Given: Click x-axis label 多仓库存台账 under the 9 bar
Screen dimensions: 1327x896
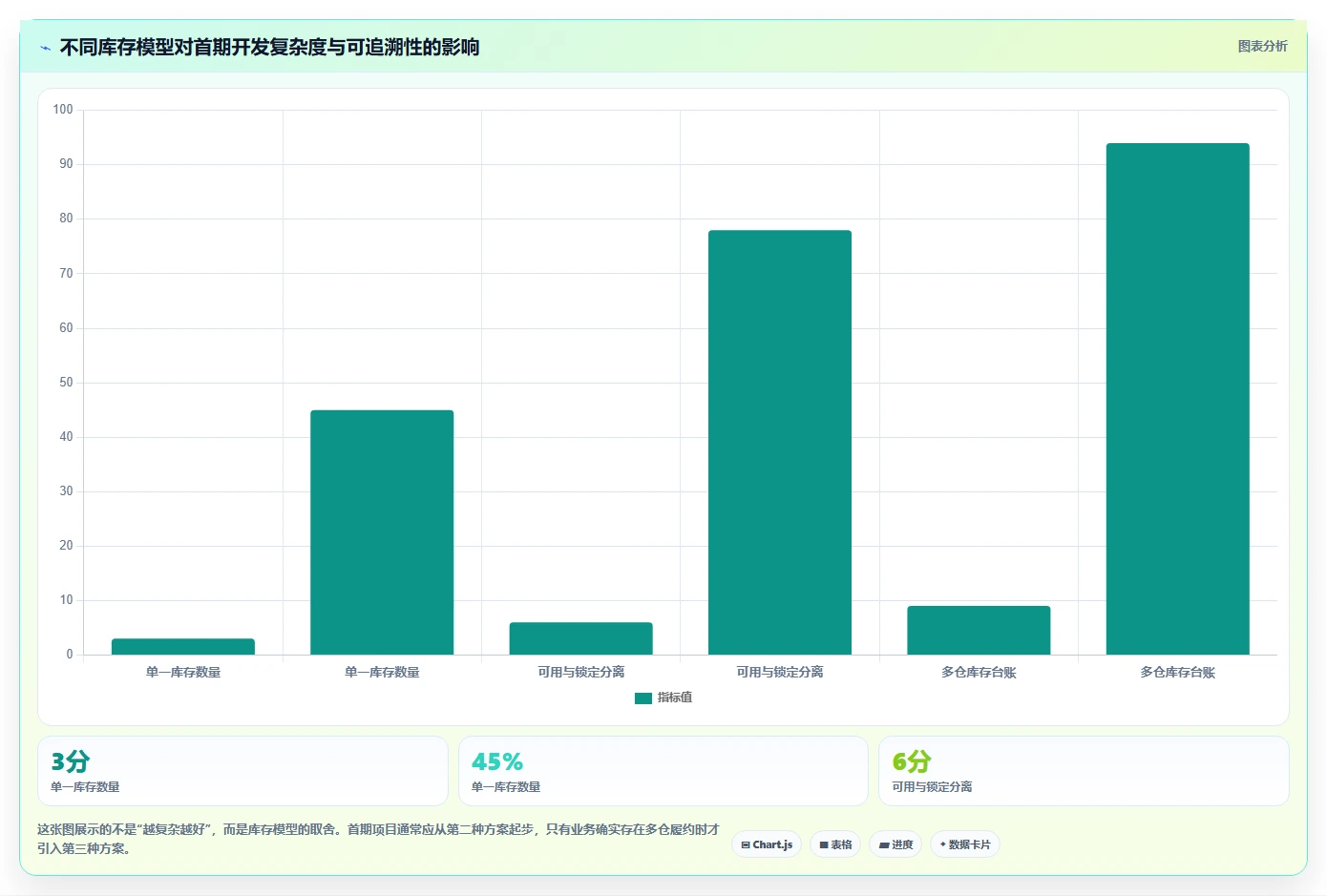Looking at the screenshot, I should 979,673.
